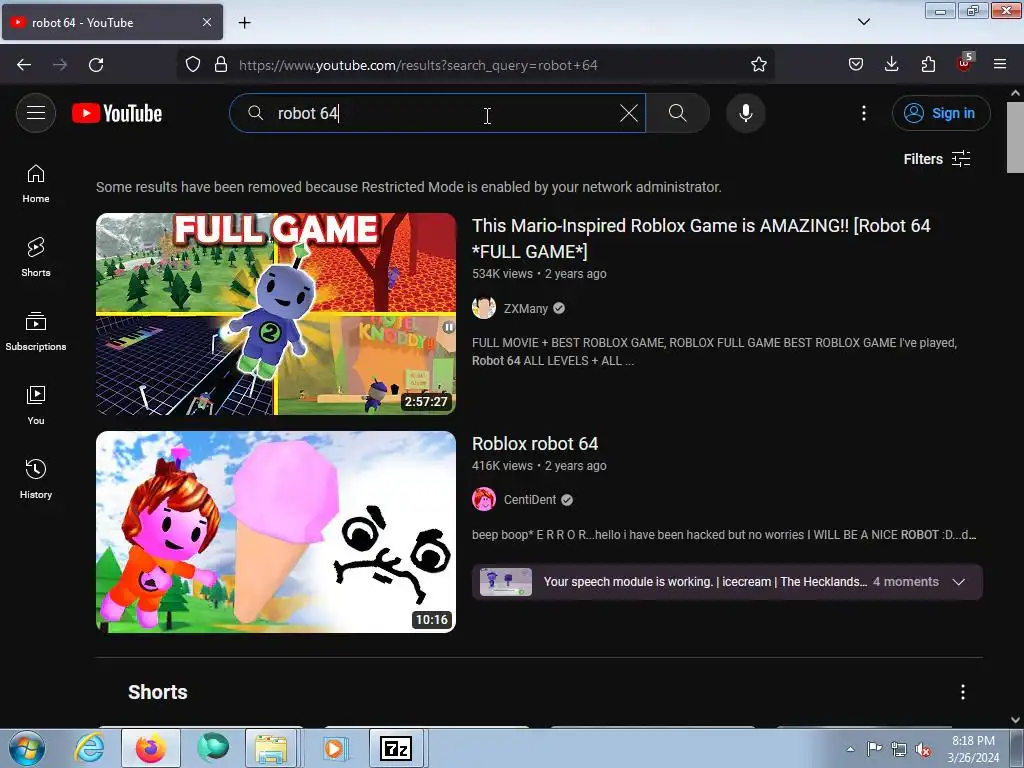The height and width of the screenshot is (768, 1024).
Task: Open the Roblox robot 64 video title
Action: 535,443
